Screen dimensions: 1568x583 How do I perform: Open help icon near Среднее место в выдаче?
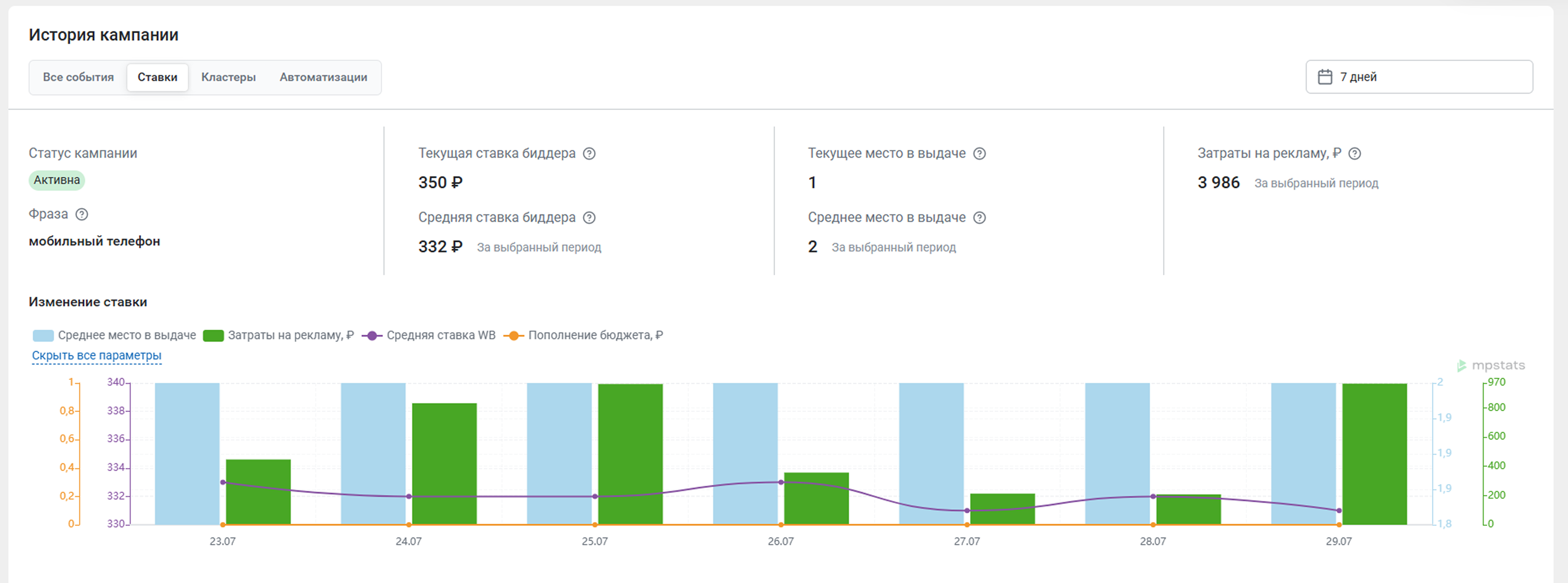point(980,218)
